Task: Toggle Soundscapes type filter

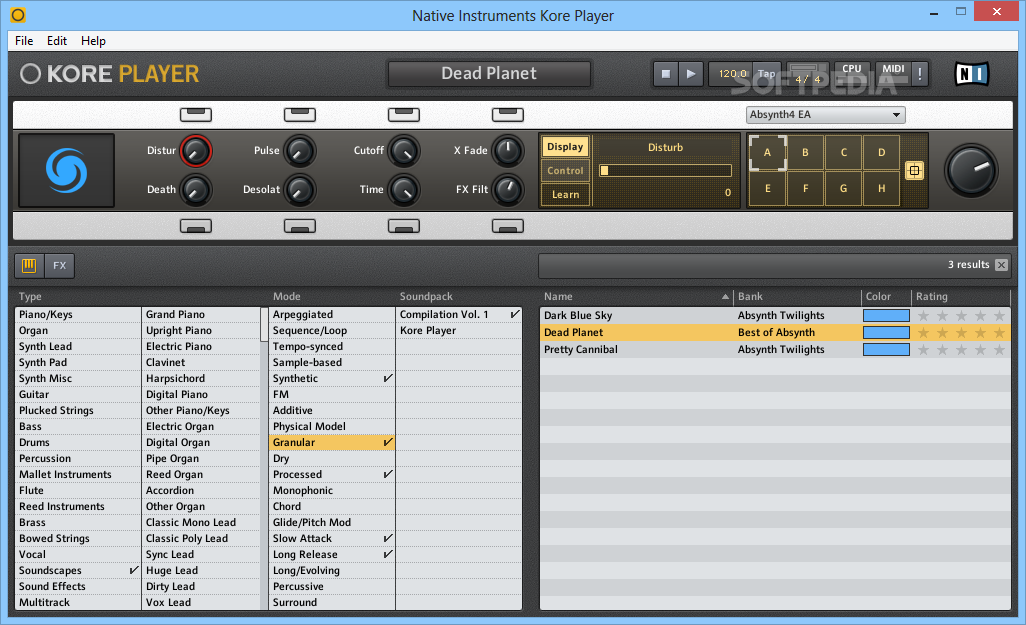Action: pyautogui.click(x=78, y=571)
